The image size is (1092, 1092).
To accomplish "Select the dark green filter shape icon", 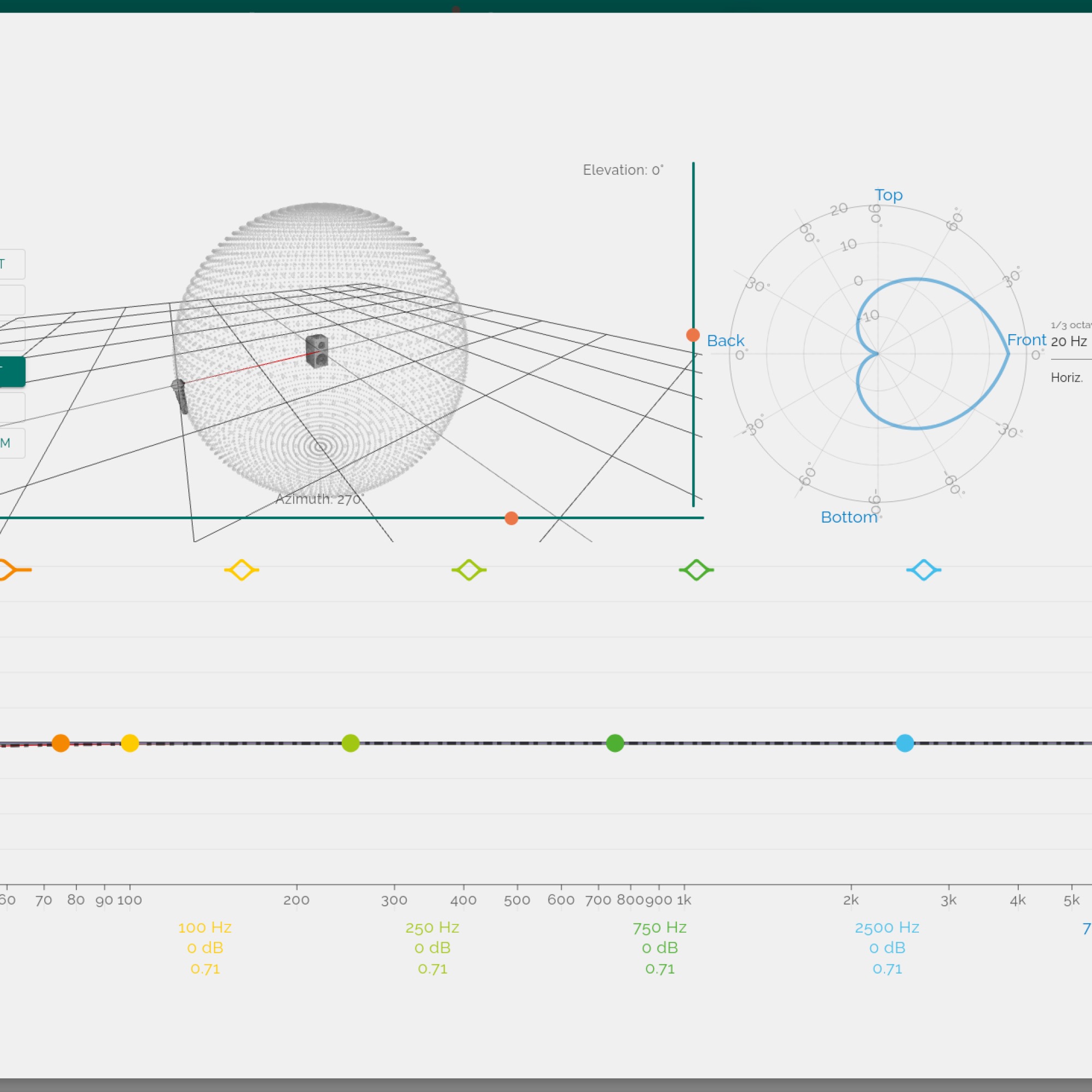I will point(696,569).
